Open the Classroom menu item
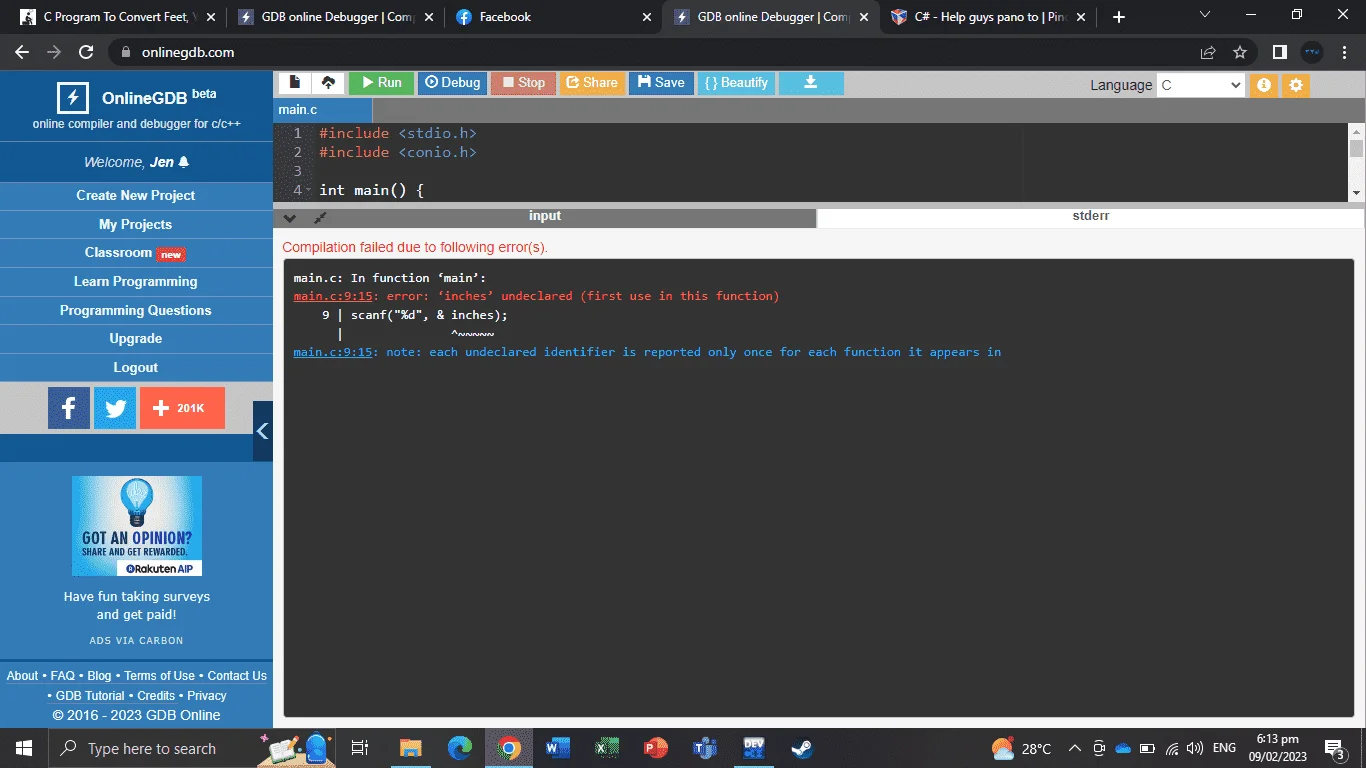 tap(136, 253)
